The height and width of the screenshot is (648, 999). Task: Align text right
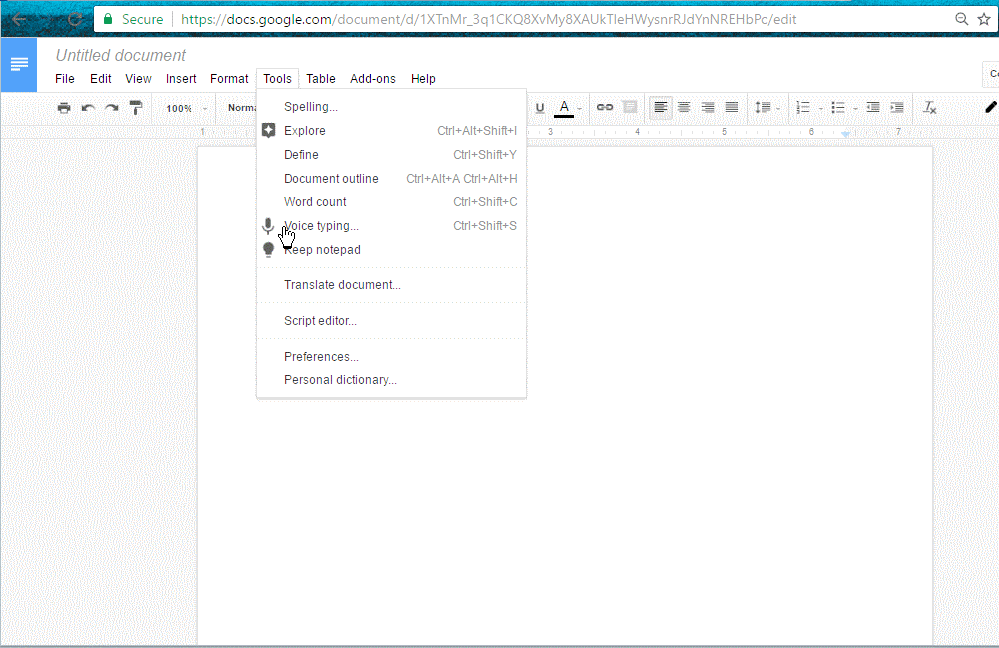[708, 107]
